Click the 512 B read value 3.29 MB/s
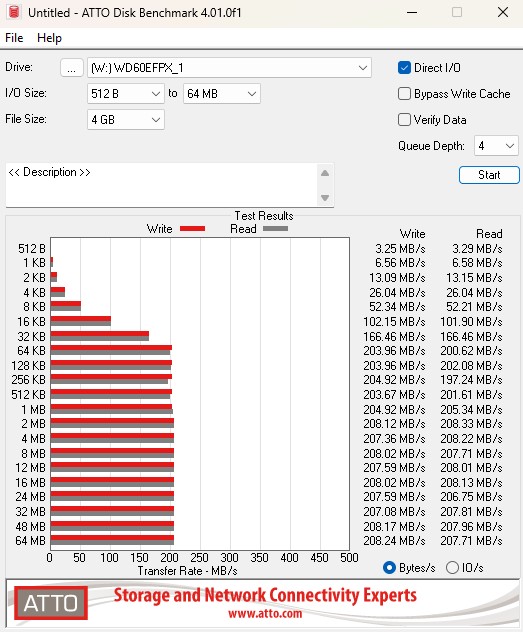This screenshot has height=632, width=523. point(477,249)
